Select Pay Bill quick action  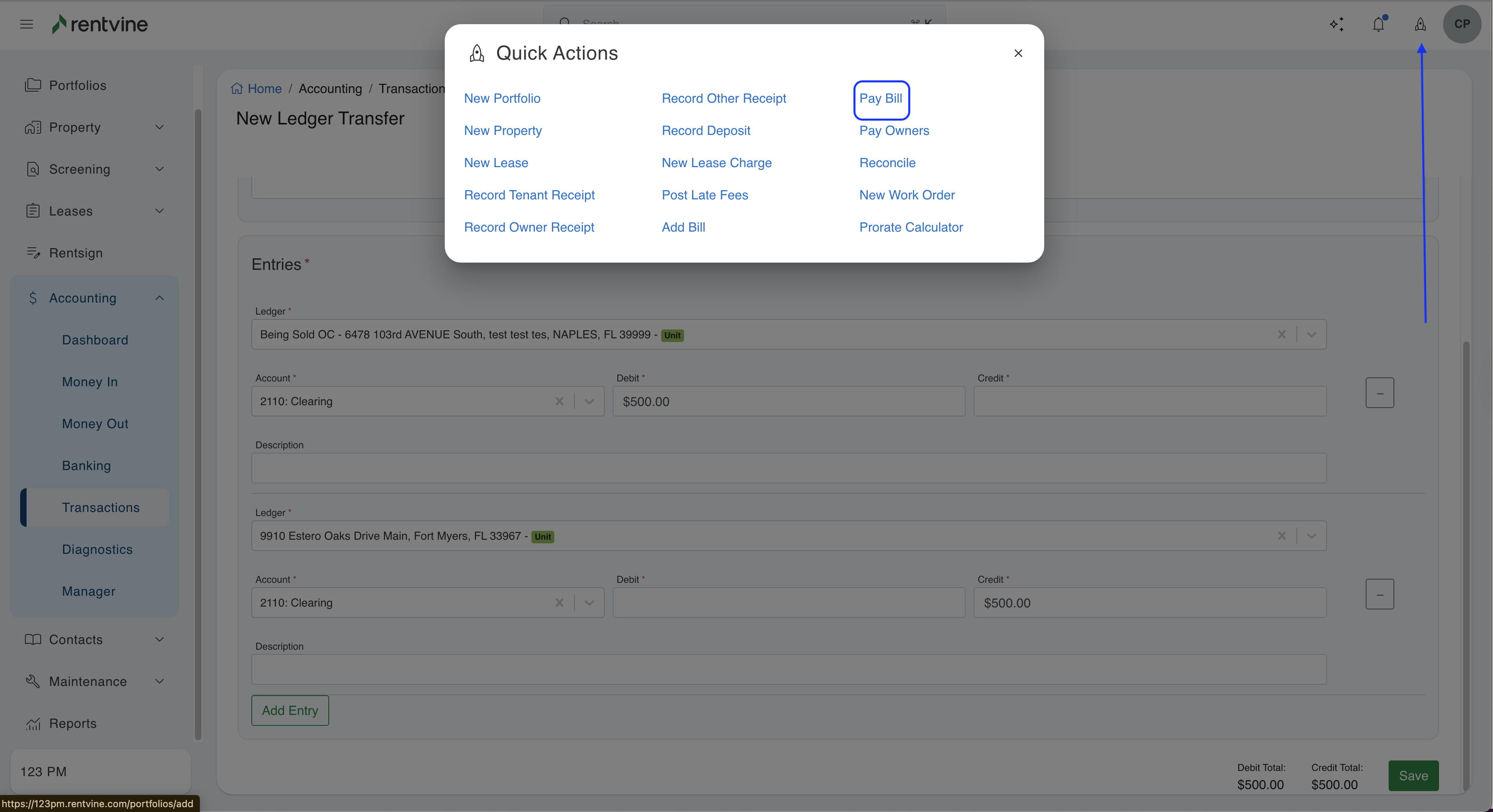pos(880,99)
